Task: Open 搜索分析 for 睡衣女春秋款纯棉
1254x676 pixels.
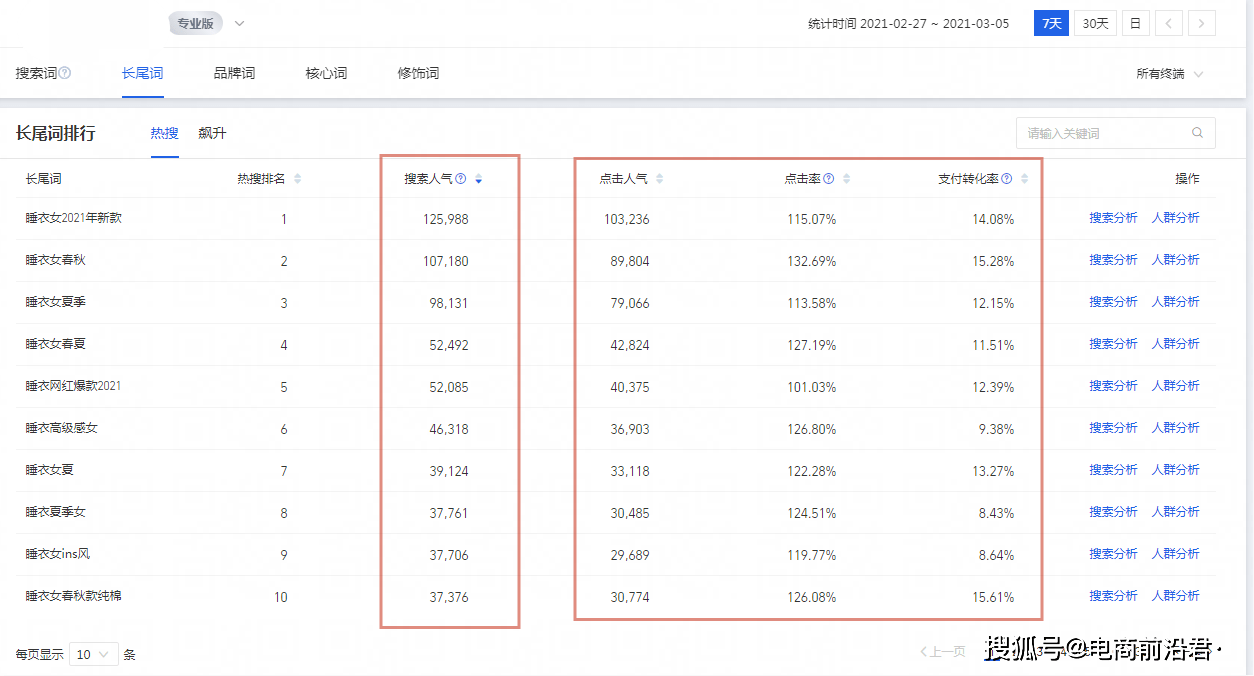Action: tap(1113, 596)
